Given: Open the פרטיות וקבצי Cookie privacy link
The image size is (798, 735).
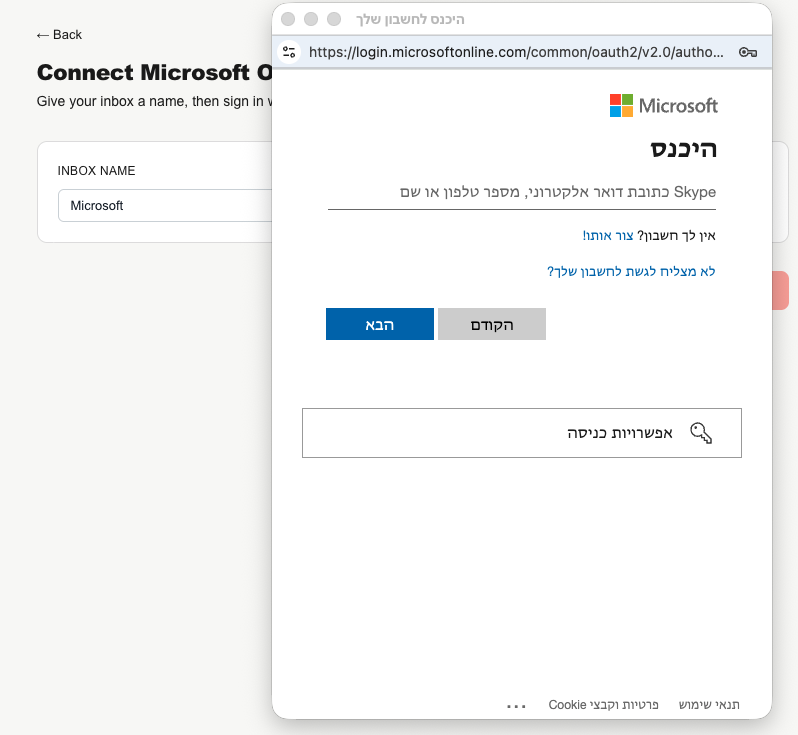Looking at the screenshot, I should point(603,705).
